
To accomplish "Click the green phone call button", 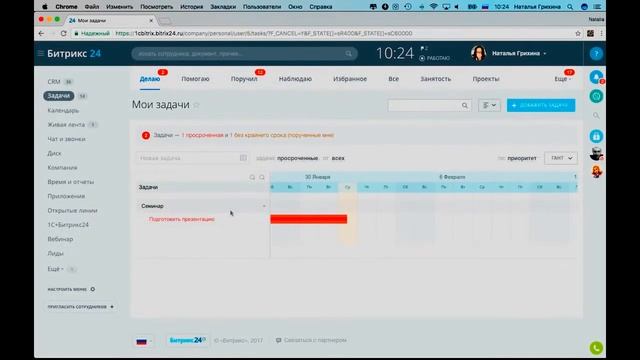I will click(x=596, y=348).
